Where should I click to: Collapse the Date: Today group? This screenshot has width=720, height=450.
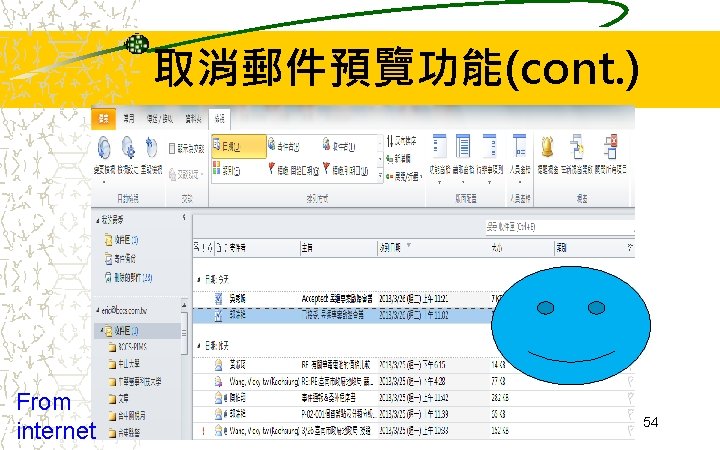pos(199,279)
